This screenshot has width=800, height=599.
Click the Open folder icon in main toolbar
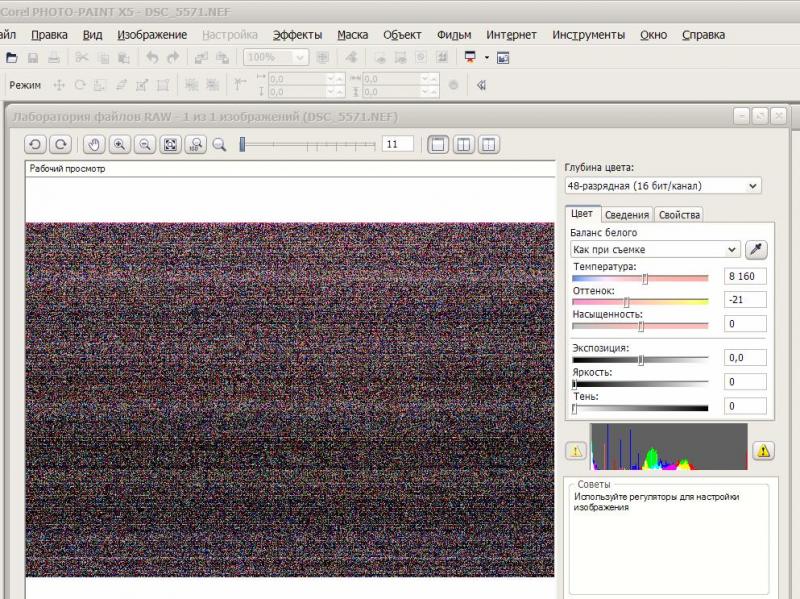11,58
